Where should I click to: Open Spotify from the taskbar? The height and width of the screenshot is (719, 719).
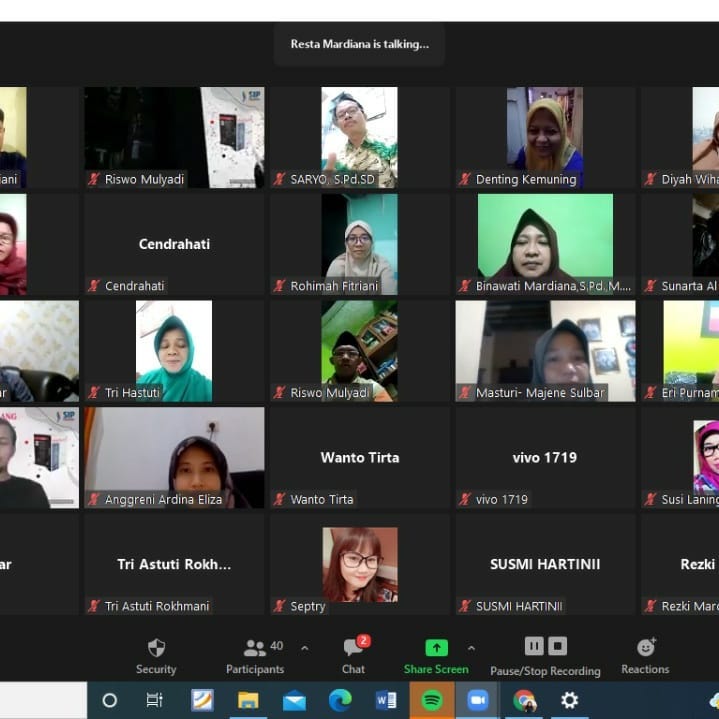(x=432, y=700)
